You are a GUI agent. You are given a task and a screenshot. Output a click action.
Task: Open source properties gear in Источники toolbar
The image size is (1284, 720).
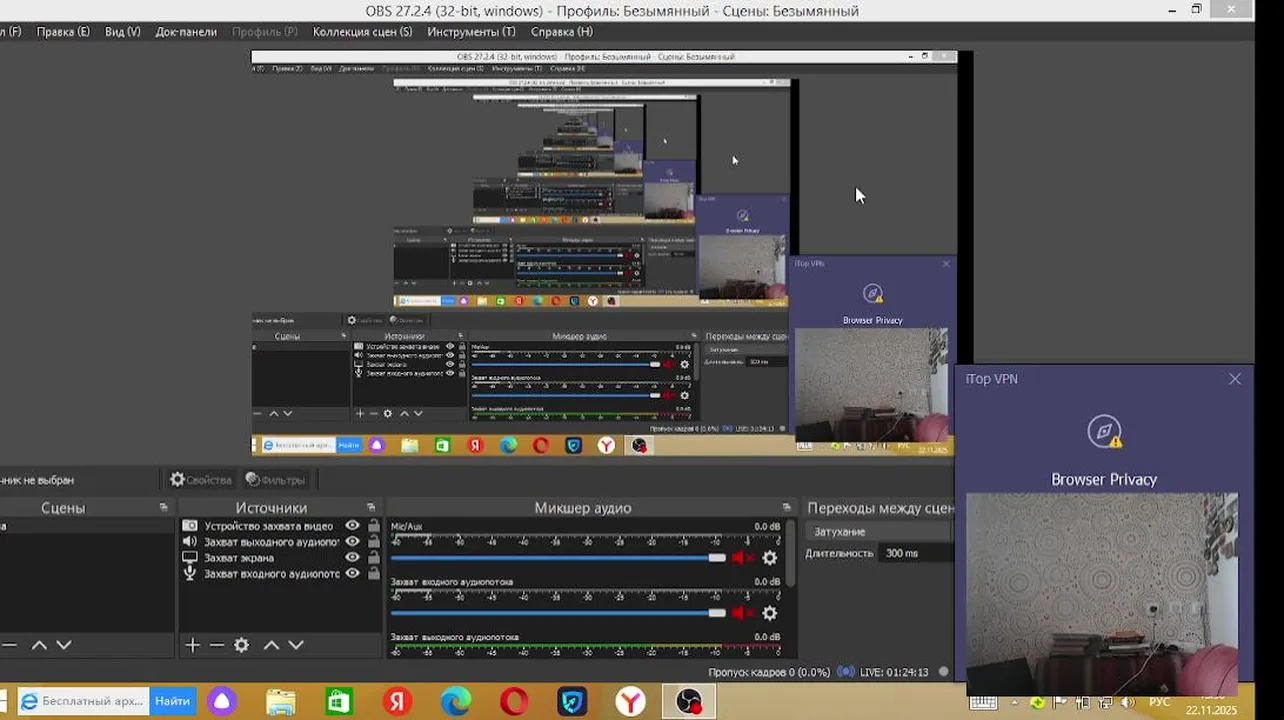coord(241,645)
